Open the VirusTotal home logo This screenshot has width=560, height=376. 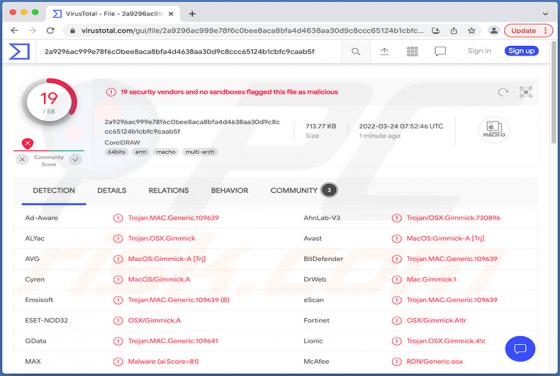19,51
